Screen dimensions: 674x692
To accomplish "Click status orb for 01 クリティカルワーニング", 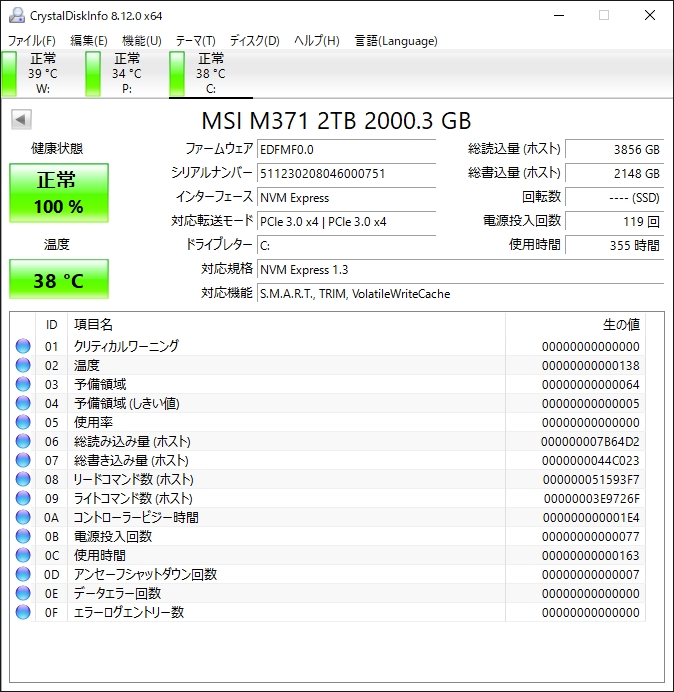I will click(x=23, y=346).
